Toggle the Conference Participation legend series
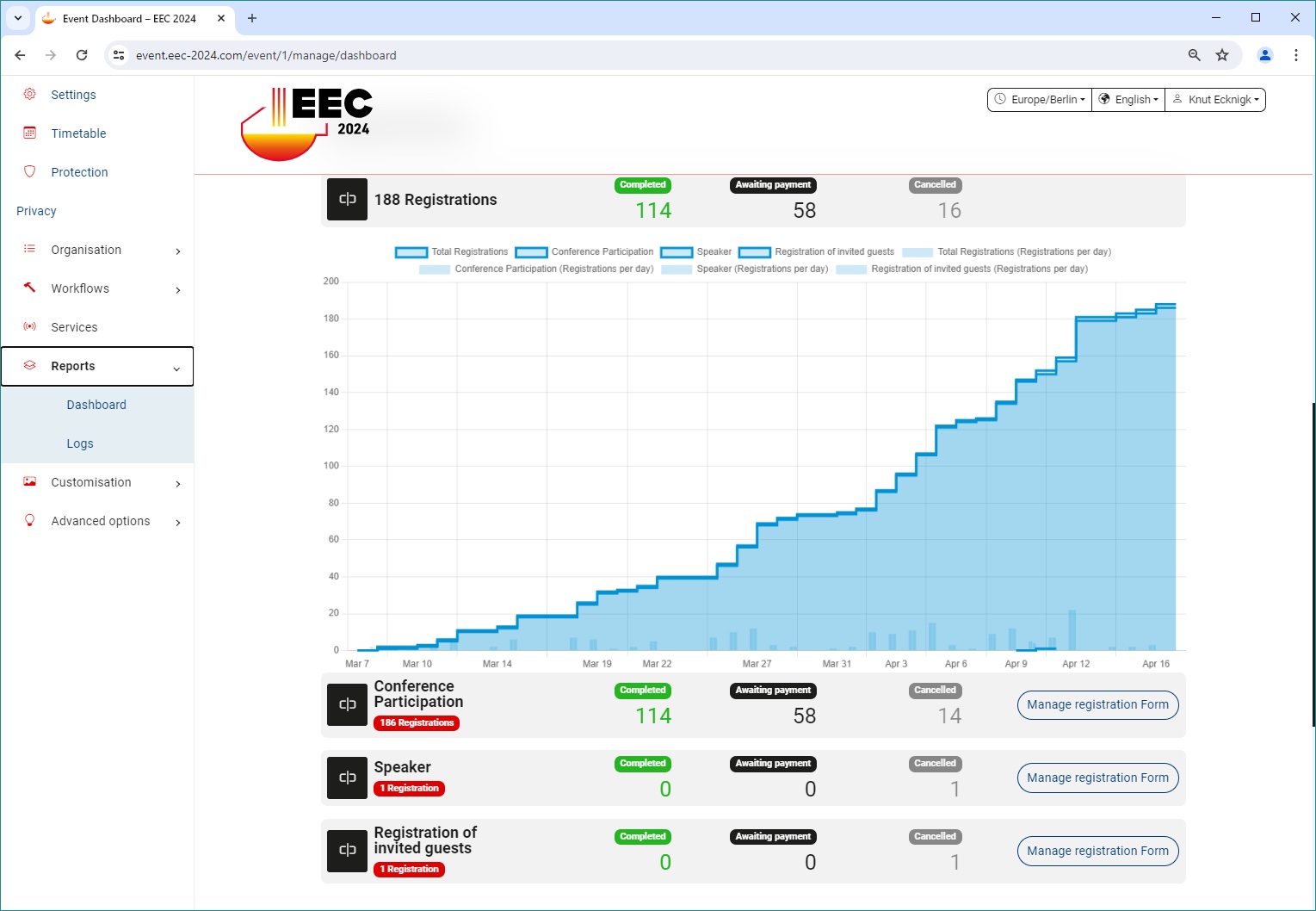 click(x=584, y=252)
